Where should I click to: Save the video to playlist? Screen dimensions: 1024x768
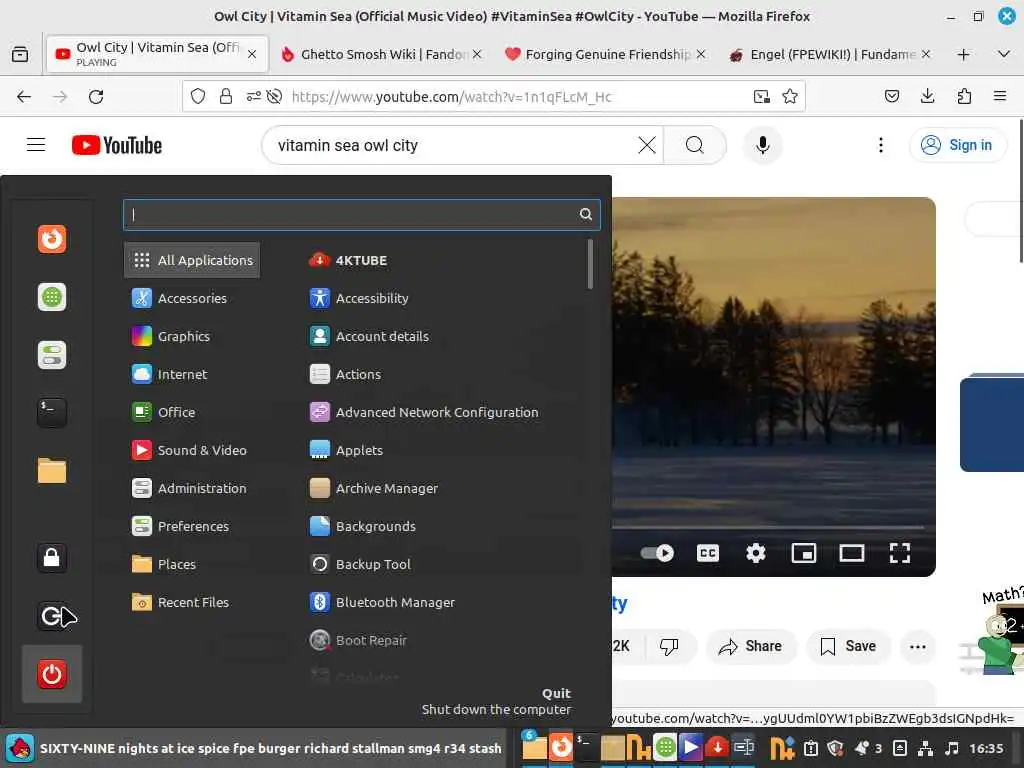[x=848, y=647]
